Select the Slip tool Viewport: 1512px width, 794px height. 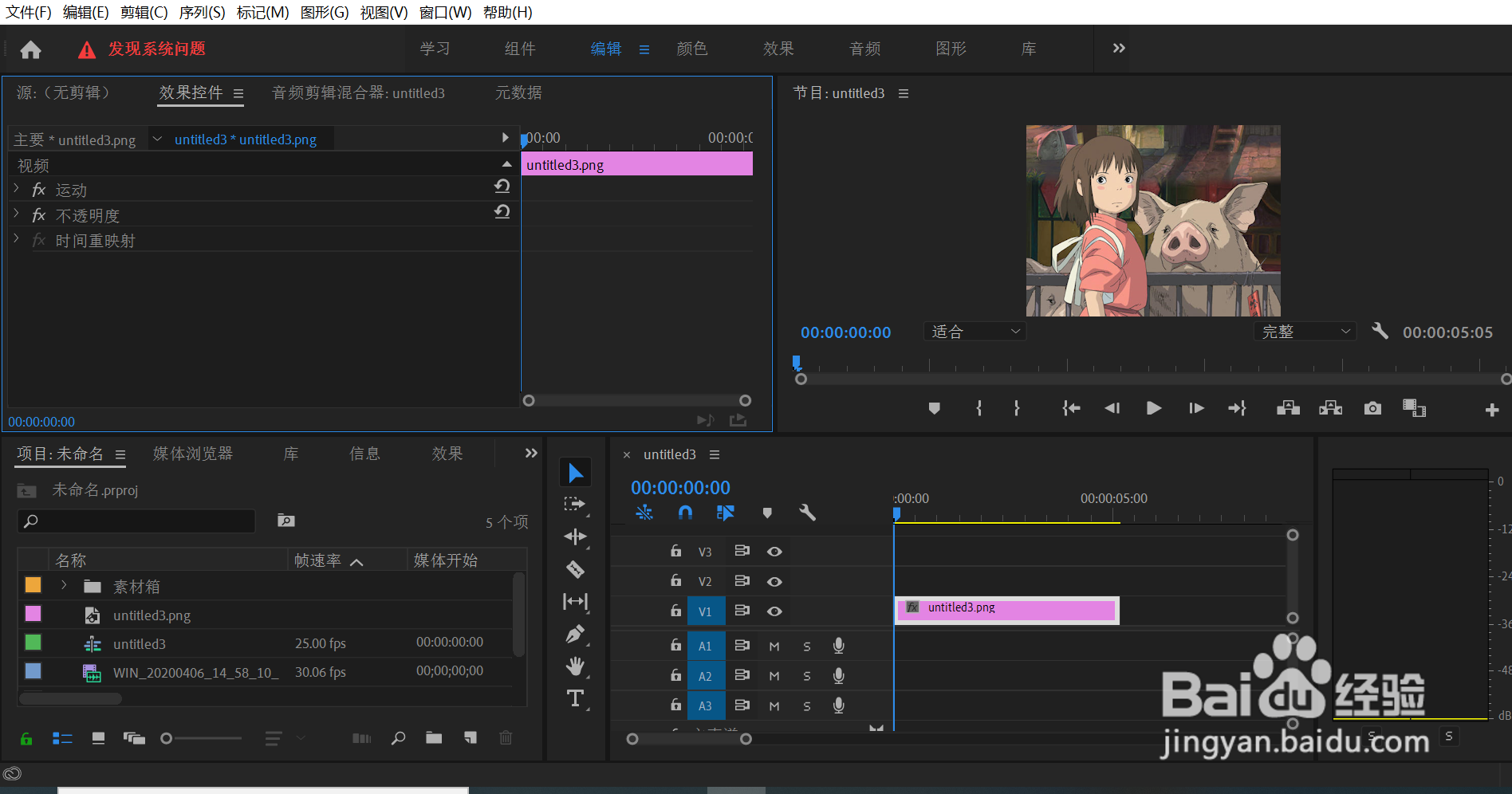click(x=575, y=601)
